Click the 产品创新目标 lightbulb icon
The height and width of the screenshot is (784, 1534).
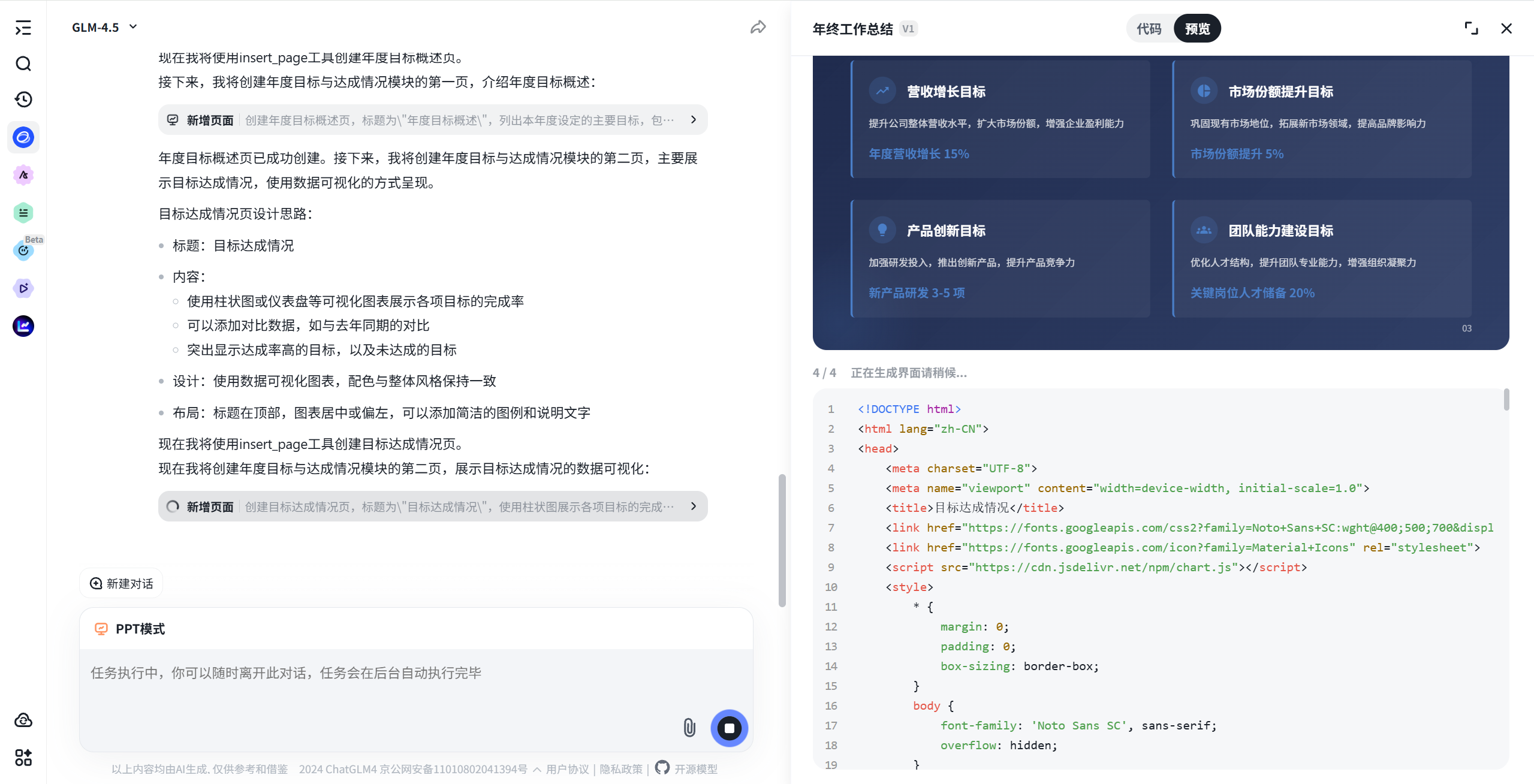(x=882, y=230)
